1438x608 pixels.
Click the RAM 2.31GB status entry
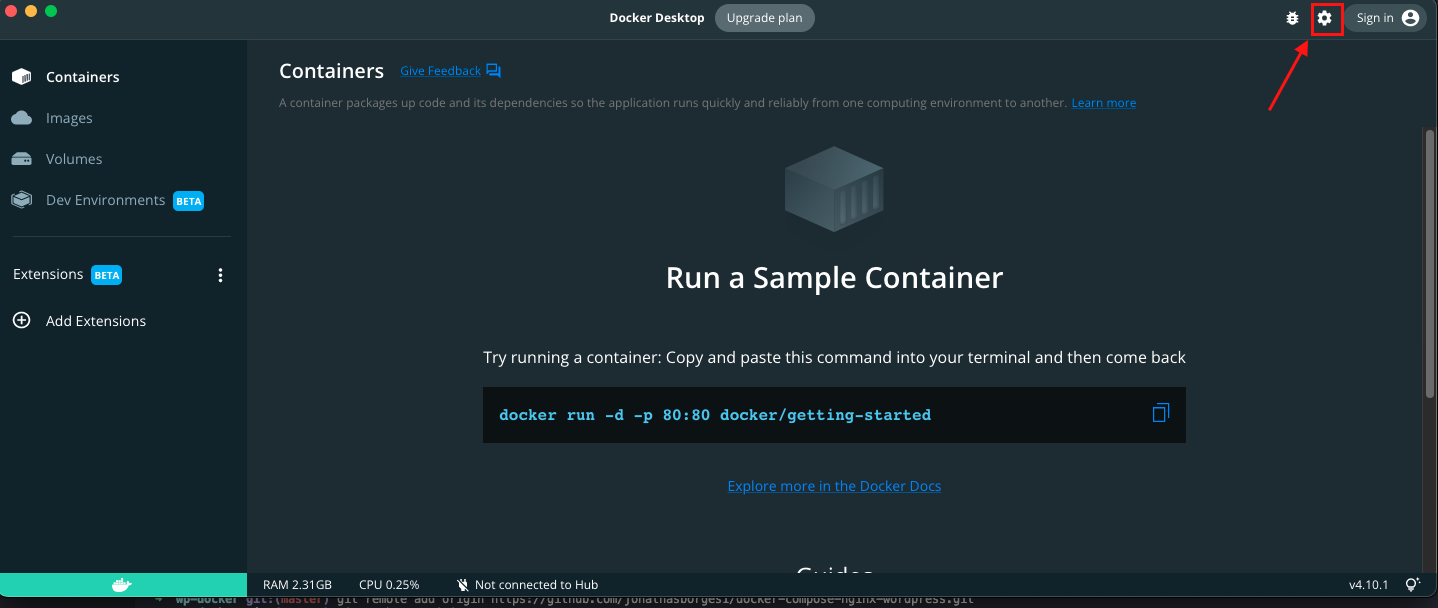297,585
